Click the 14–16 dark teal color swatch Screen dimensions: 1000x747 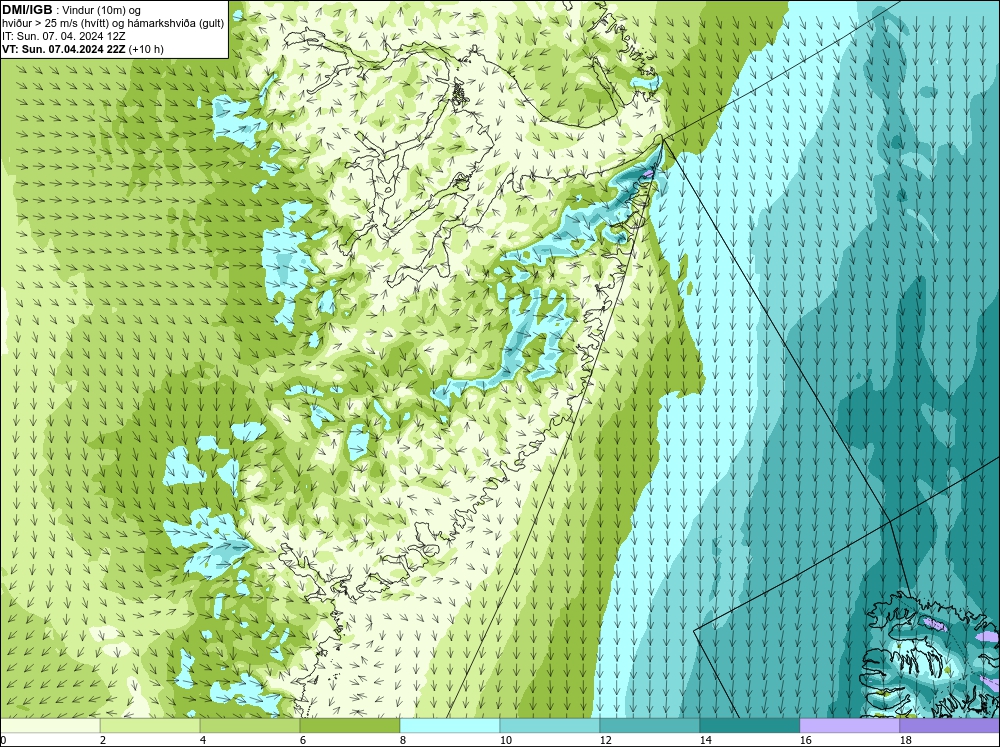749,726
